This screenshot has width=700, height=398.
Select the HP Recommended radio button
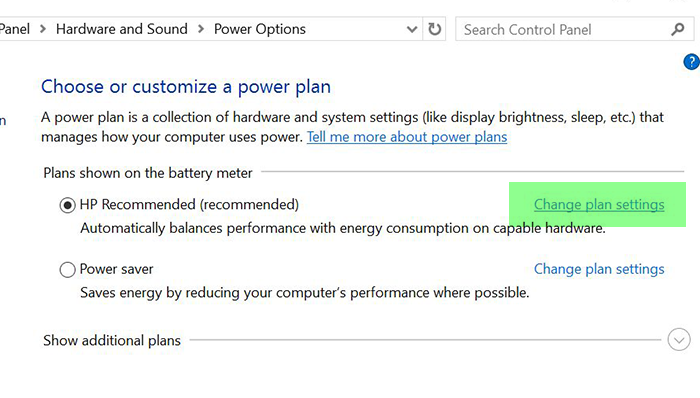67,205
